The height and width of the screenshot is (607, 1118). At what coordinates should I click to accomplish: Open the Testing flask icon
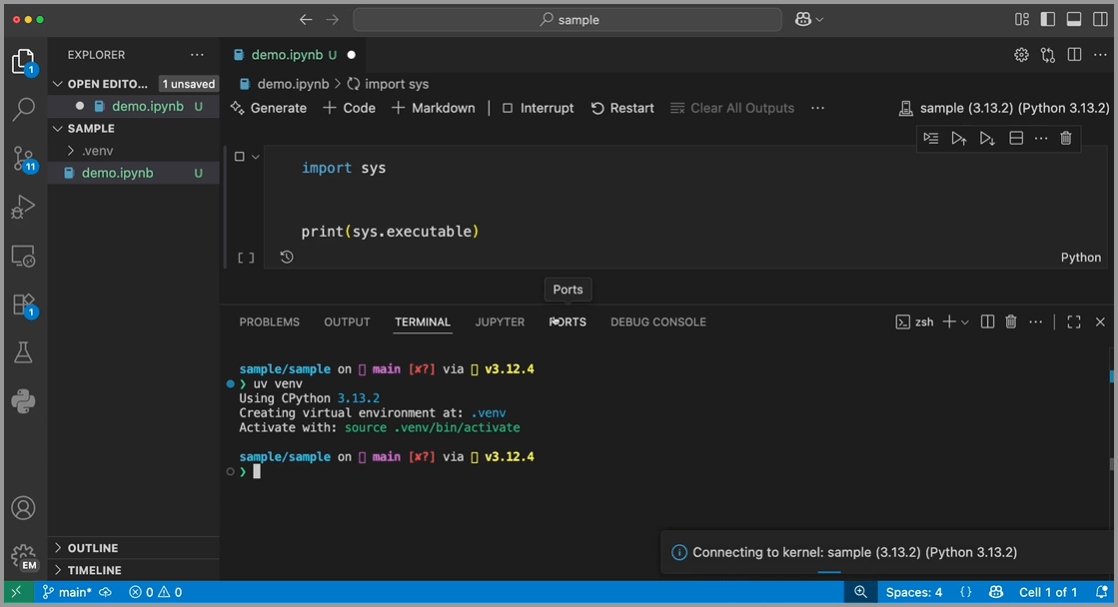(23, 353)
